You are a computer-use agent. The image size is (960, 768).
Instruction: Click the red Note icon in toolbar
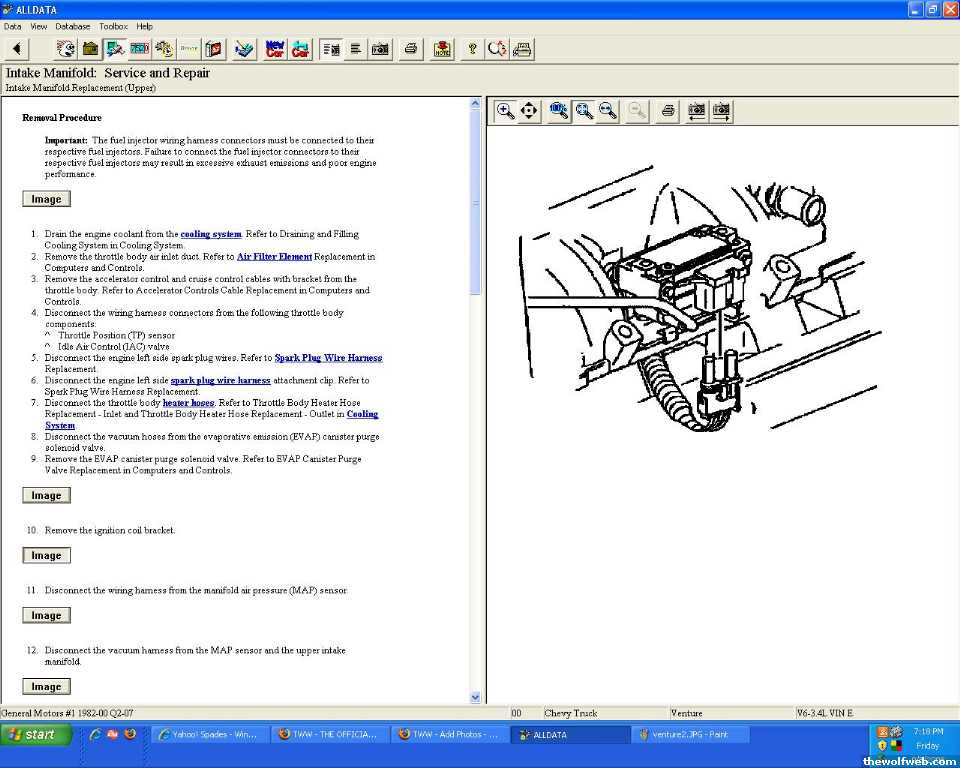coord(442,49)
